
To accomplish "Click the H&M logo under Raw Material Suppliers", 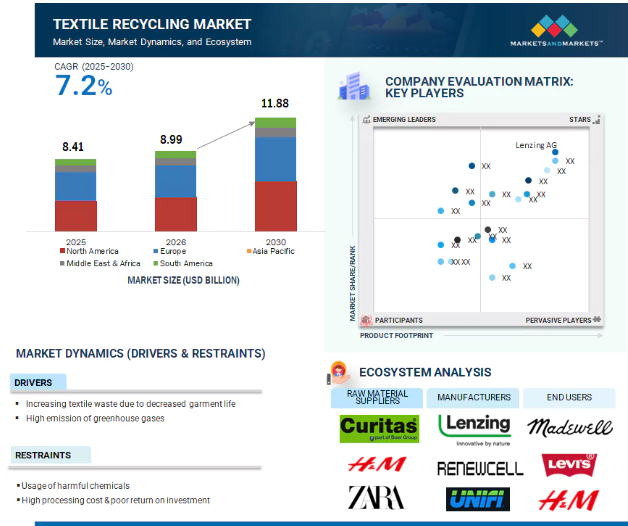I will pyautogui.click(x=377, y=465).
